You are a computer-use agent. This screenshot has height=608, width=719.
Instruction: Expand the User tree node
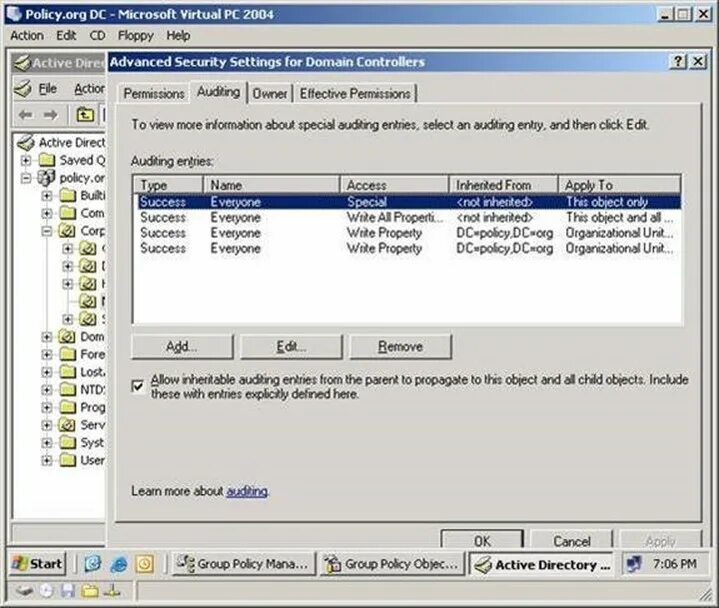click(x=47, y=460)
